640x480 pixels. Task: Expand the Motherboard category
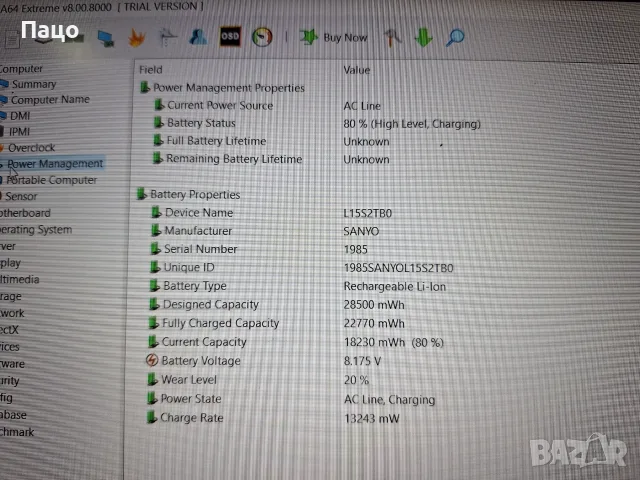(25, 213)
